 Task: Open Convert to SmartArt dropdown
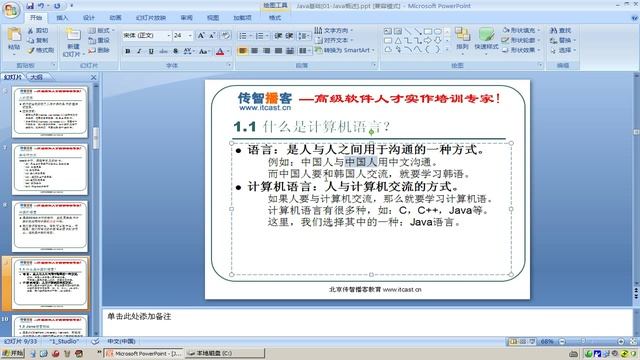(345, 50)
